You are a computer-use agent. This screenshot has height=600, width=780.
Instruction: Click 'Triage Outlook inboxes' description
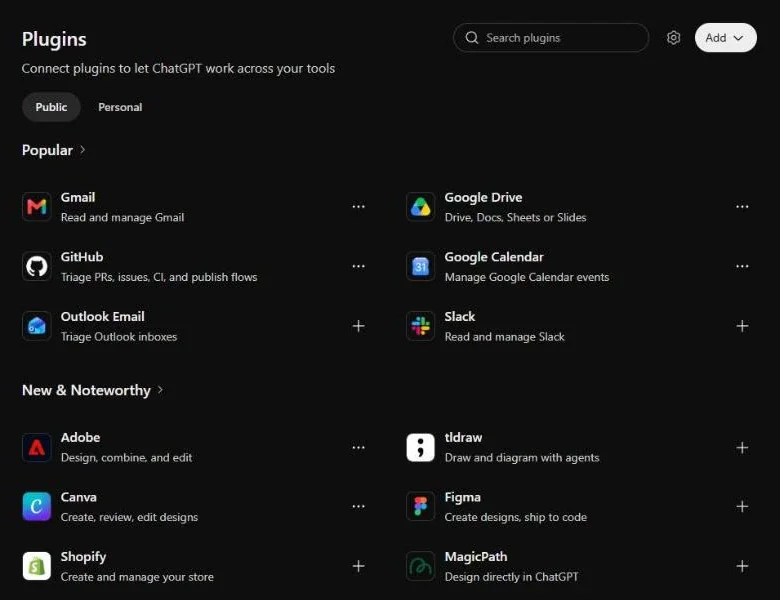pos(119,337)
